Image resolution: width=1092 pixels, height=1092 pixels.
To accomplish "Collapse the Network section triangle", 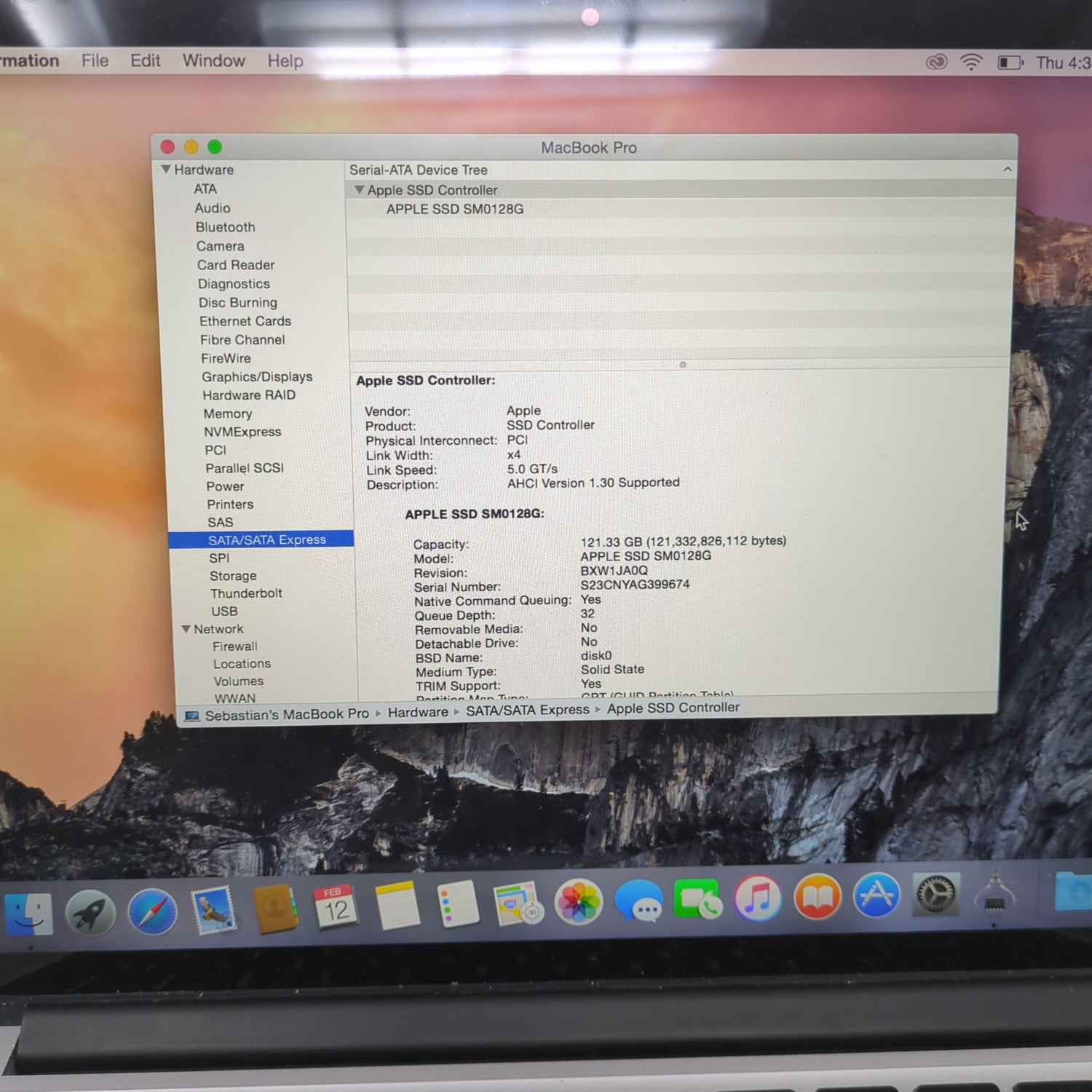I will [186, 629].
